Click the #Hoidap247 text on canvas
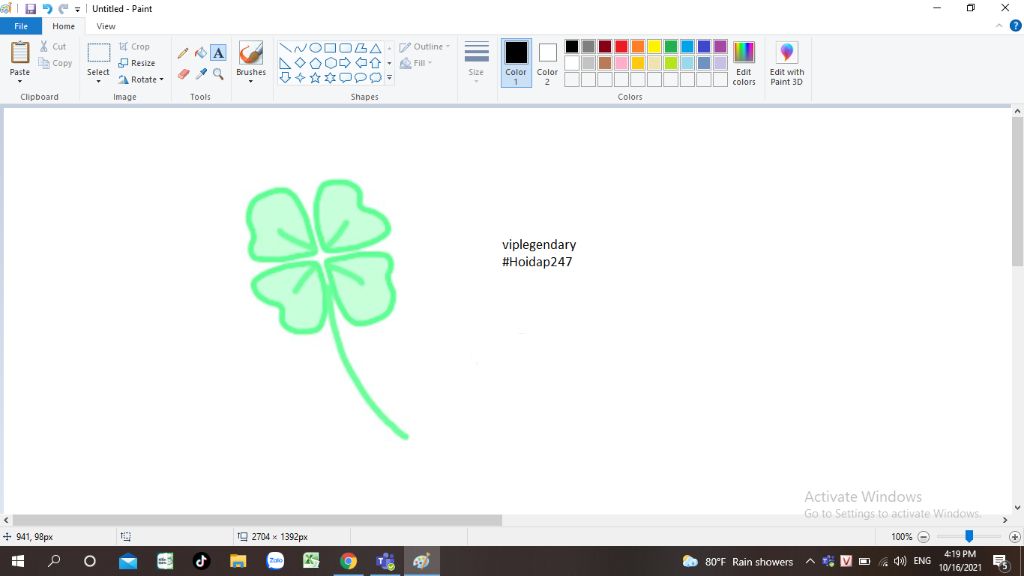The width and height of the screenshot is (1024, 576). click(x=537, y=262)
